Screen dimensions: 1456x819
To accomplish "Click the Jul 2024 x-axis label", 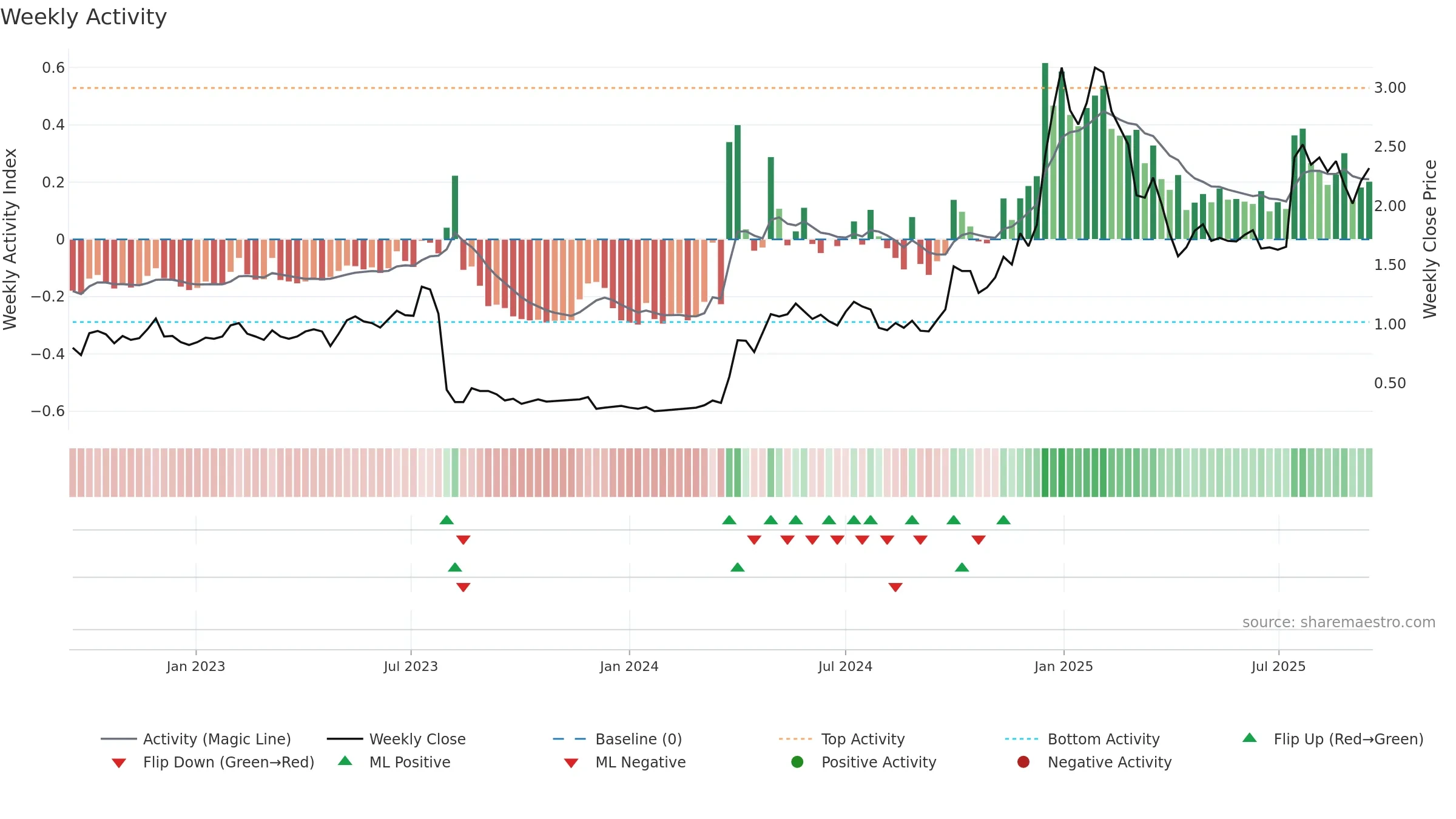I will point(845,667).
